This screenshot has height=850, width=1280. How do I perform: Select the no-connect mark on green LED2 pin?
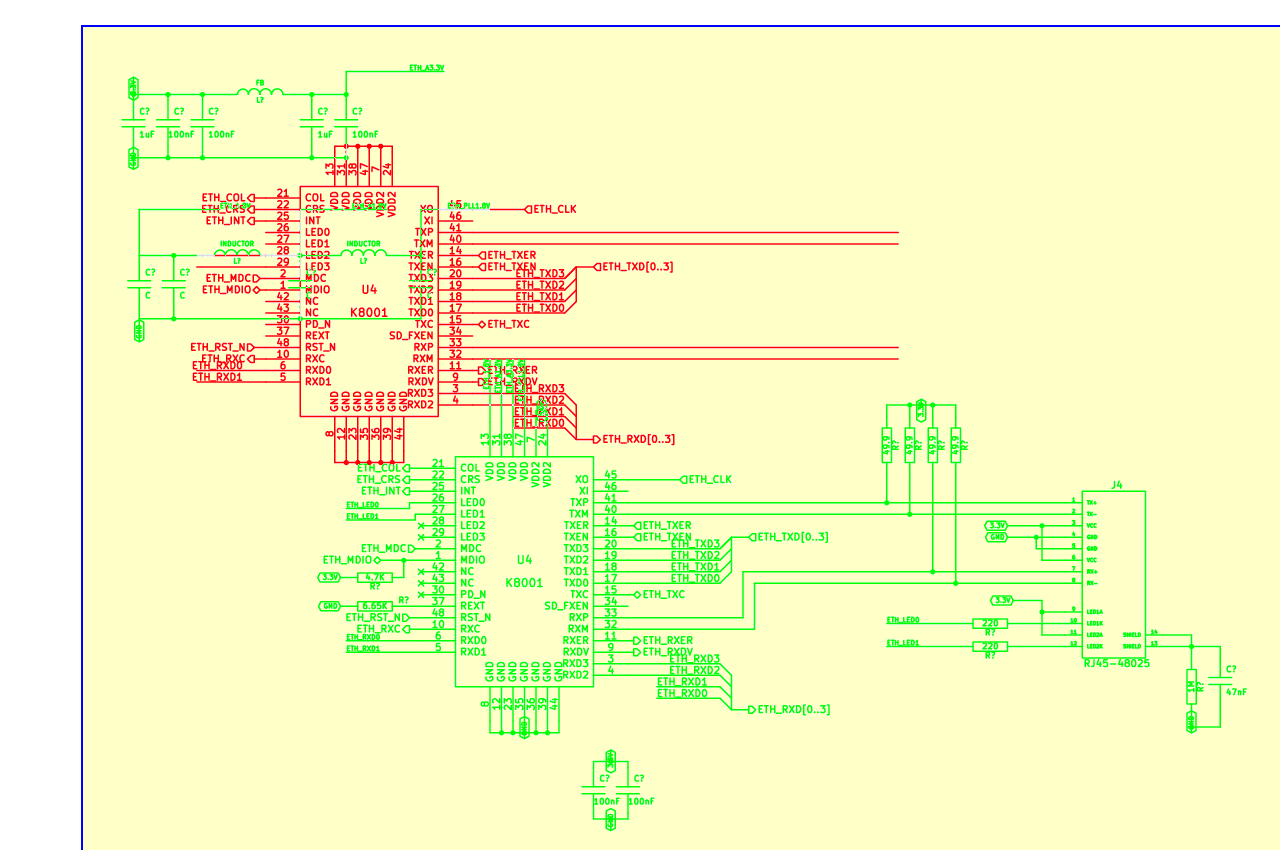point(421,525)
